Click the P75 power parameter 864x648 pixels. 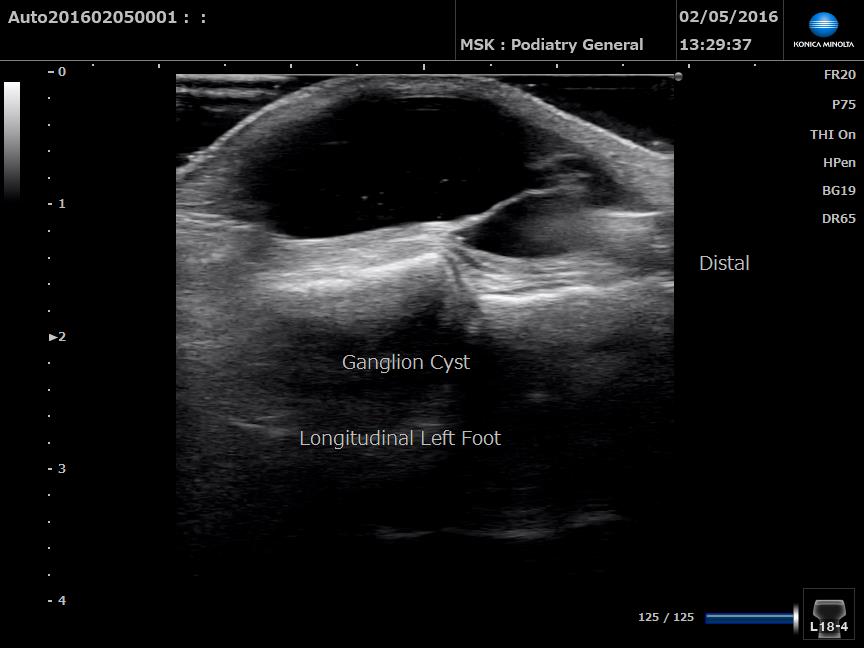click(843, 104)
